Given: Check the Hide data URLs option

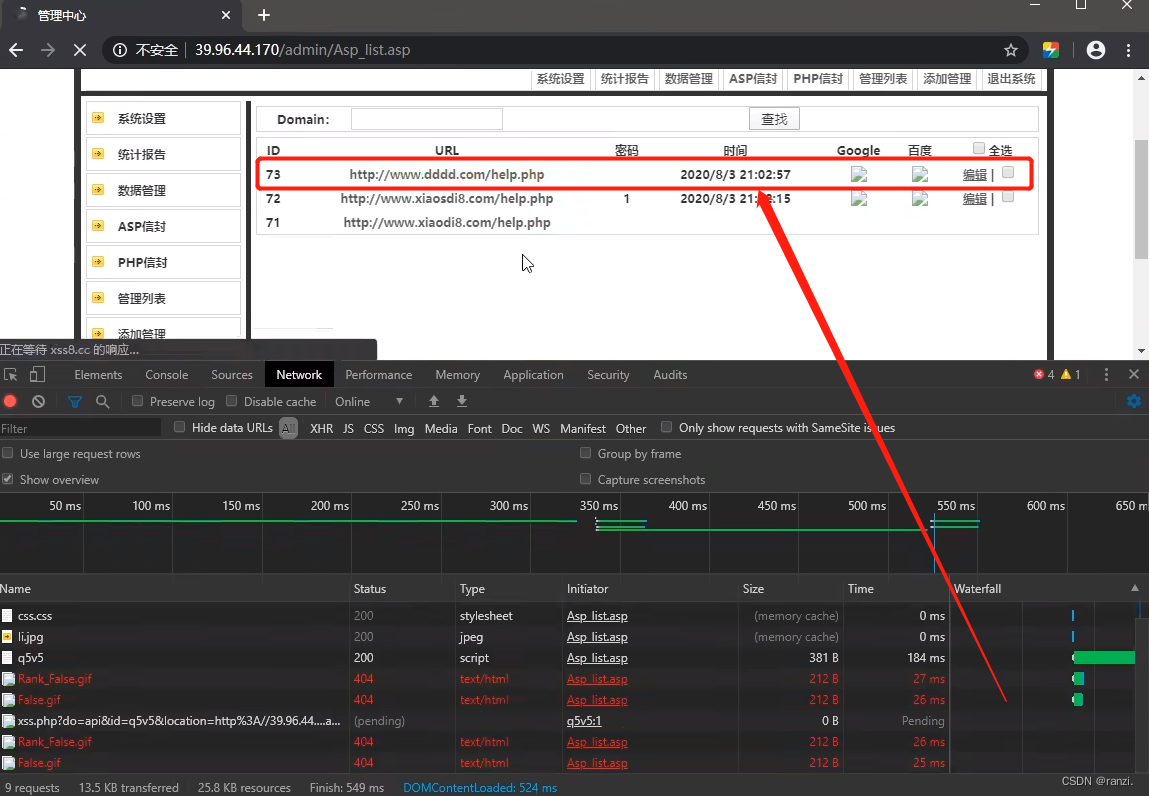Looking at the screenshot, I should [180, 427].
